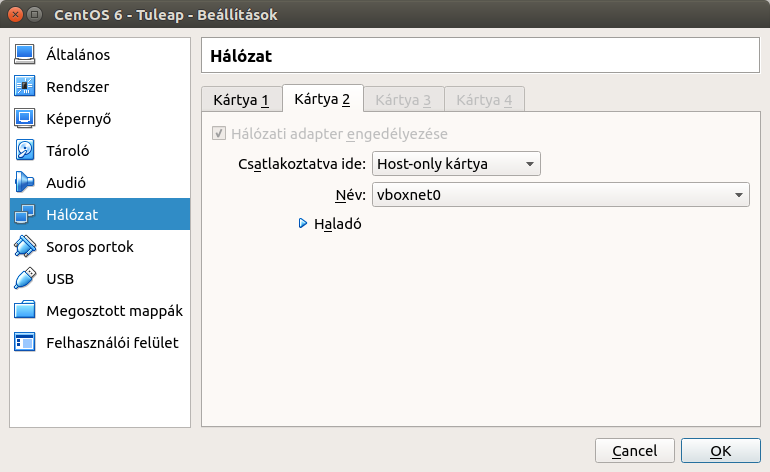Open the Megosztott mappák category
This screenshot has width=770, height=472.
tap(100, 310)
